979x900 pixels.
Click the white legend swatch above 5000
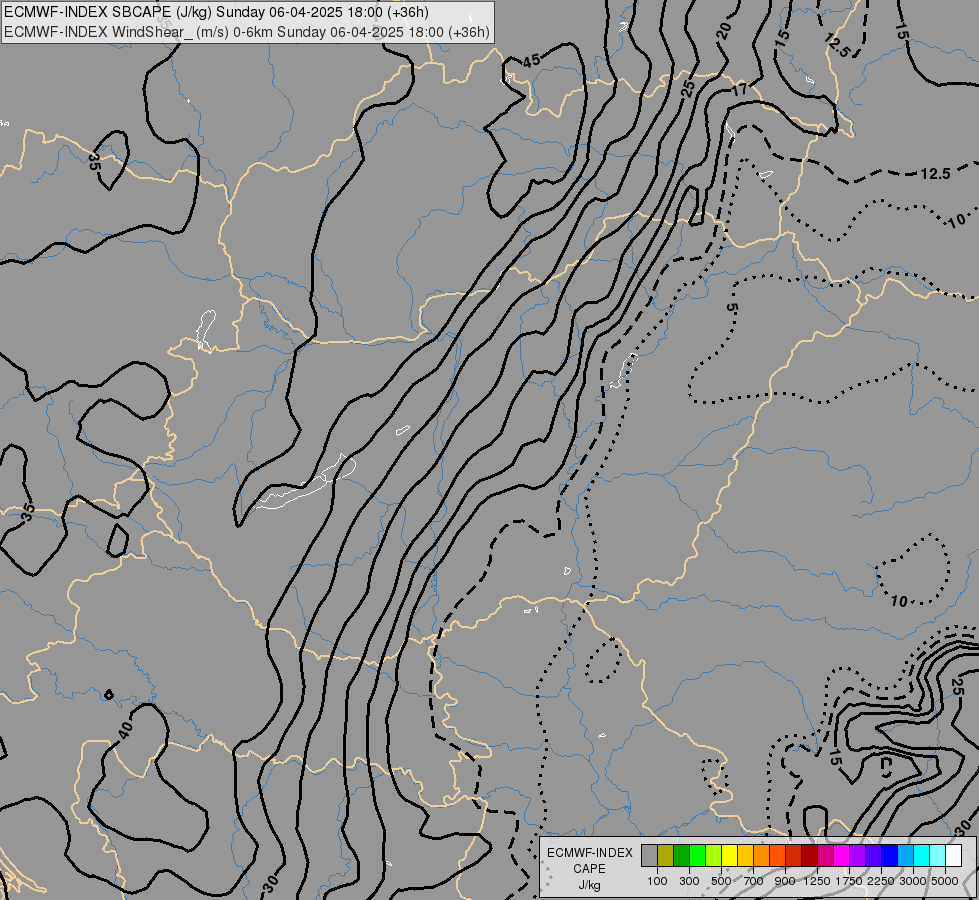coord(953,855)
